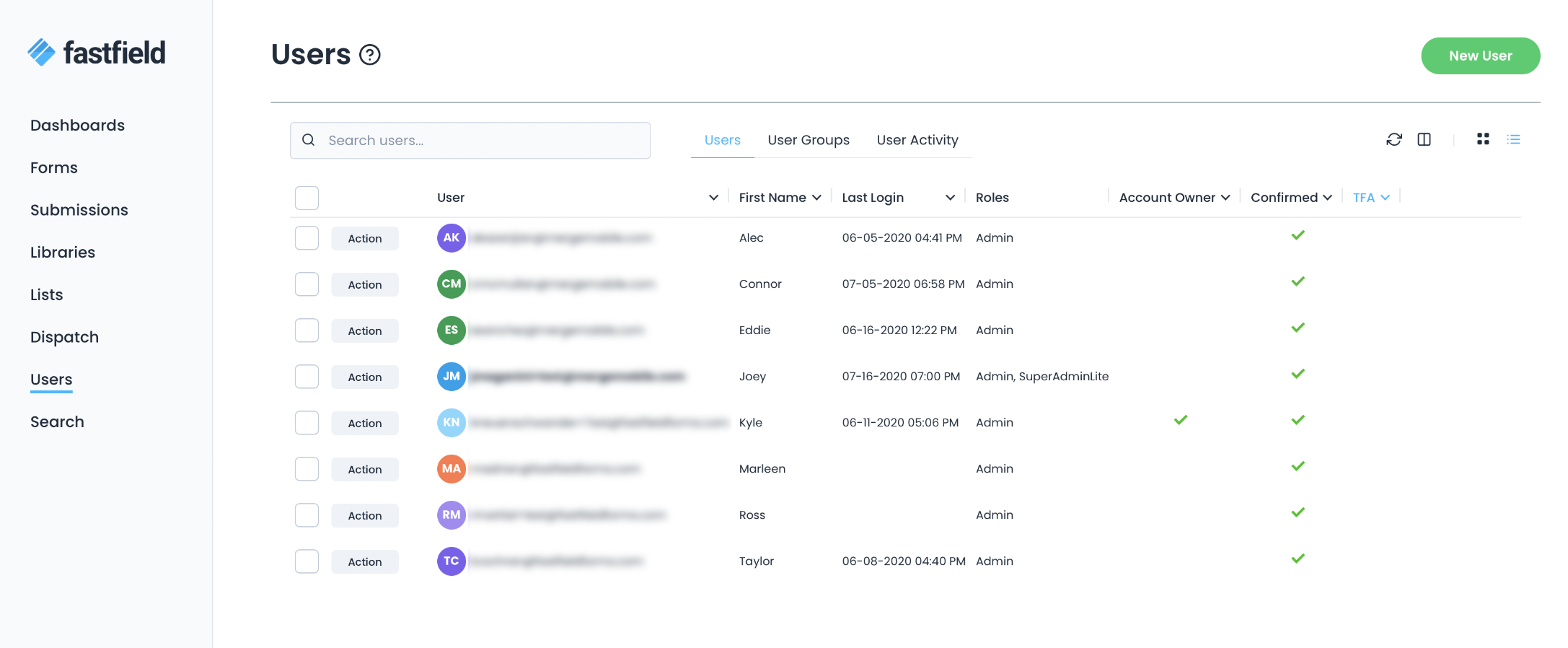
Task: Switch to the User Groups tab
Action: 809,140
